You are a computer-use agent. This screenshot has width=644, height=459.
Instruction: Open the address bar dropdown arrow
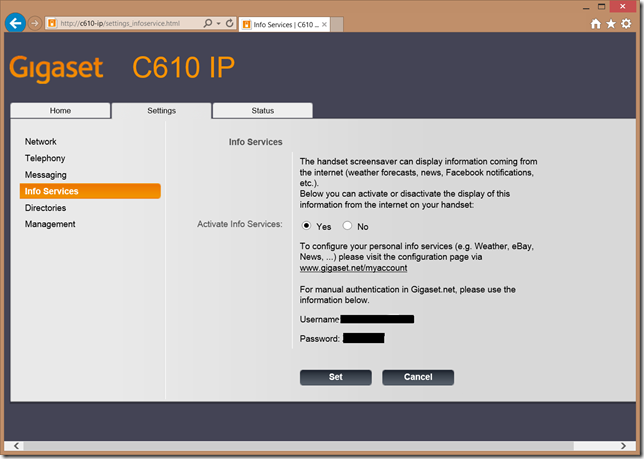(x=219, y=23)
